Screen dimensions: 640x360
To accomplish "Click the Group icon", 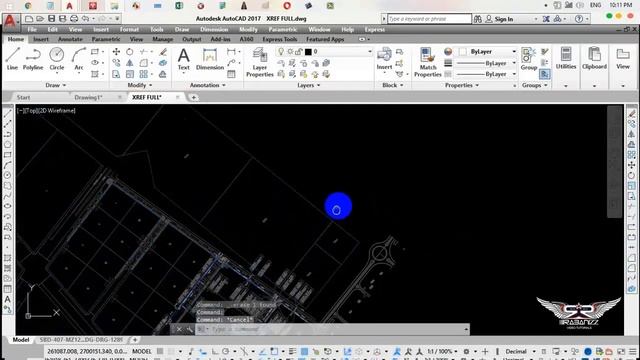I will (x=529, y=59).
